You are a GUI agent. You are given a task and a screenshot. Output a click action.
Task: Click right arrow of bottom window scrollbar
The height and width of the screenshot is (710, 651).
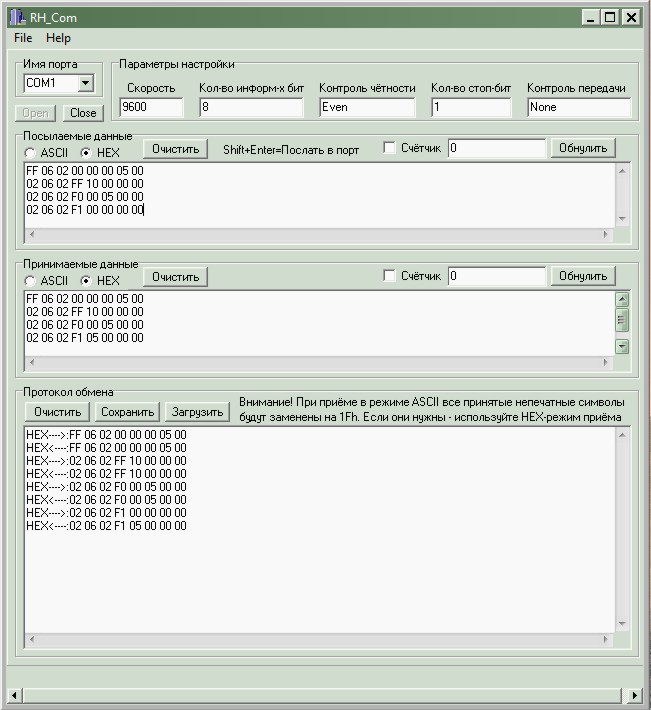click(635, 695)
